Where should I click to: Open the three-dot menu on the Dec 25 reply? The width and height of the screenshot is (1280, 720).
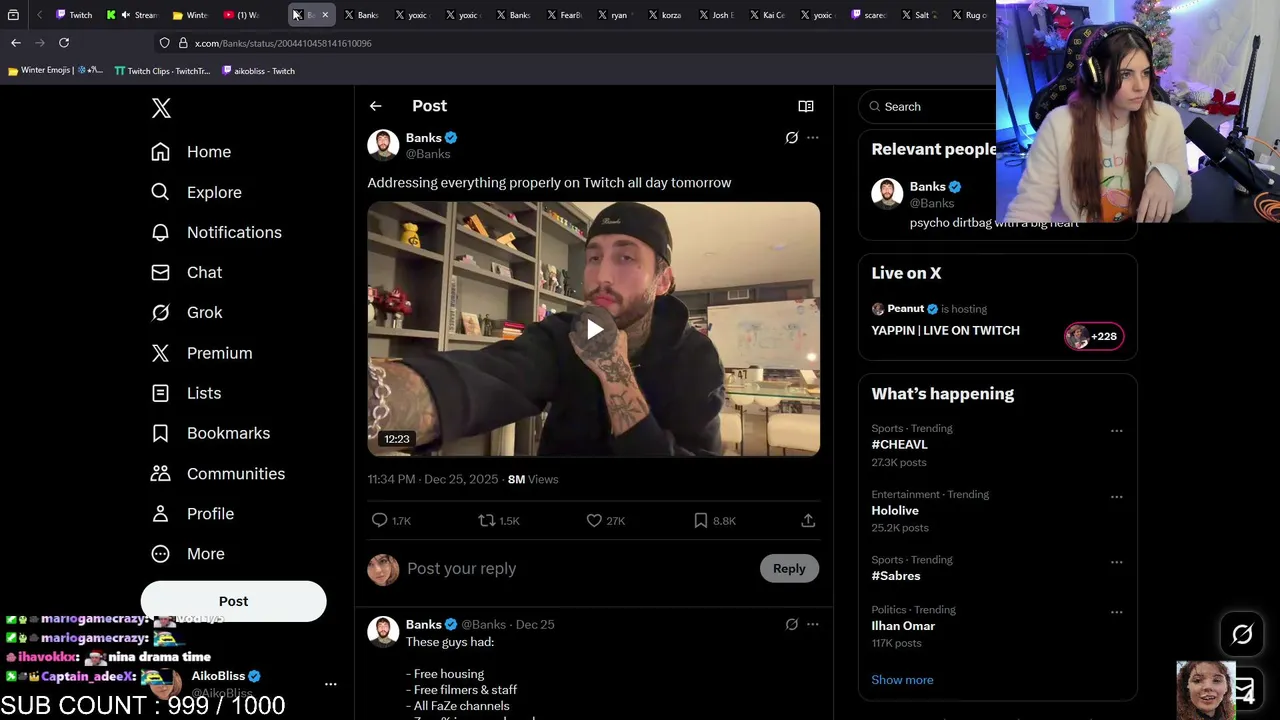coord(813,624)
